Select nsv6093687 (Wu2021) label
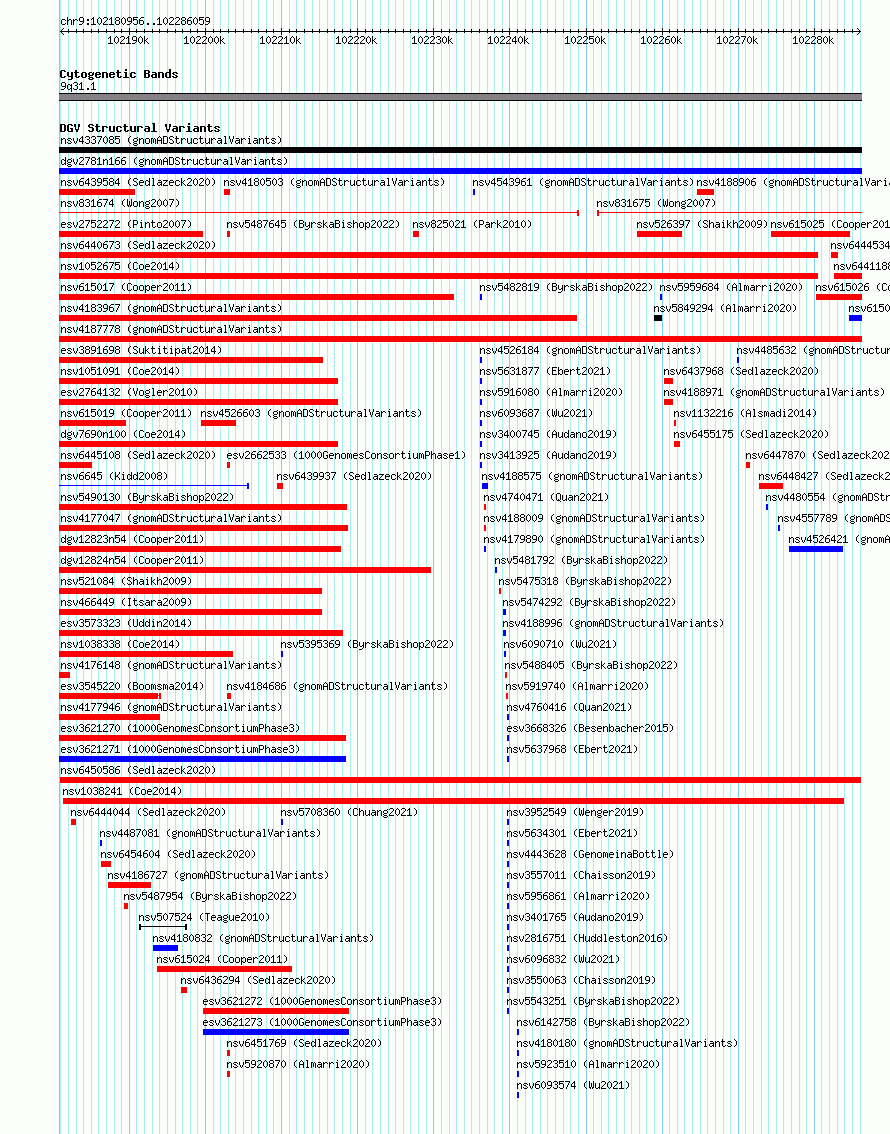 tap(536, 413)
